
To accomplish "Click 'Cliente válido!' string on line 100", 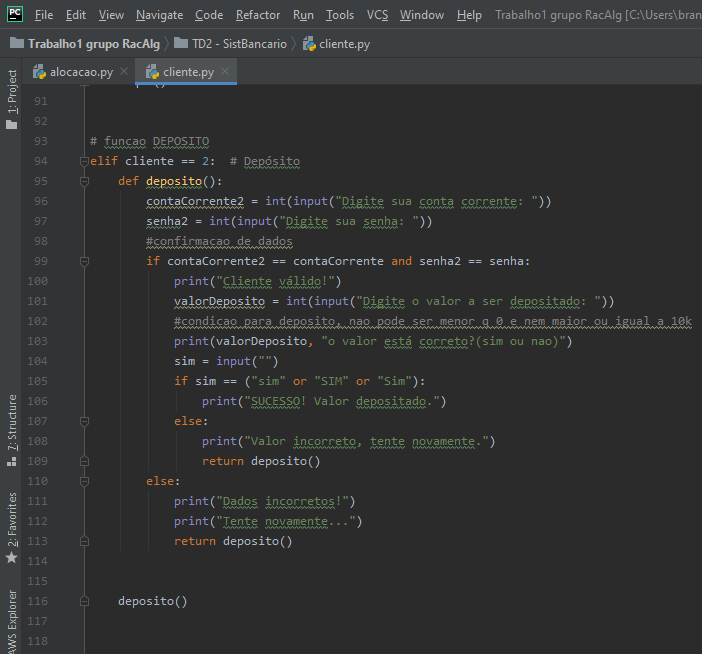I will [275, 282].
